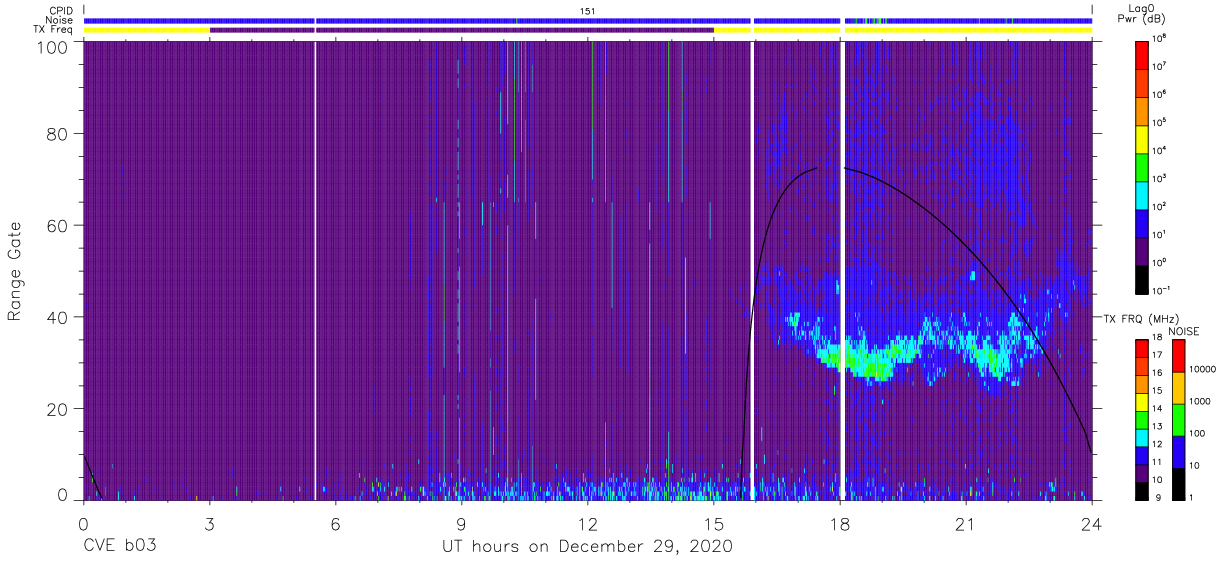1228x567 pixels.
Task: Click the y-axis tick label '40'
Action: pyautogui.click(x=58, y=316)
